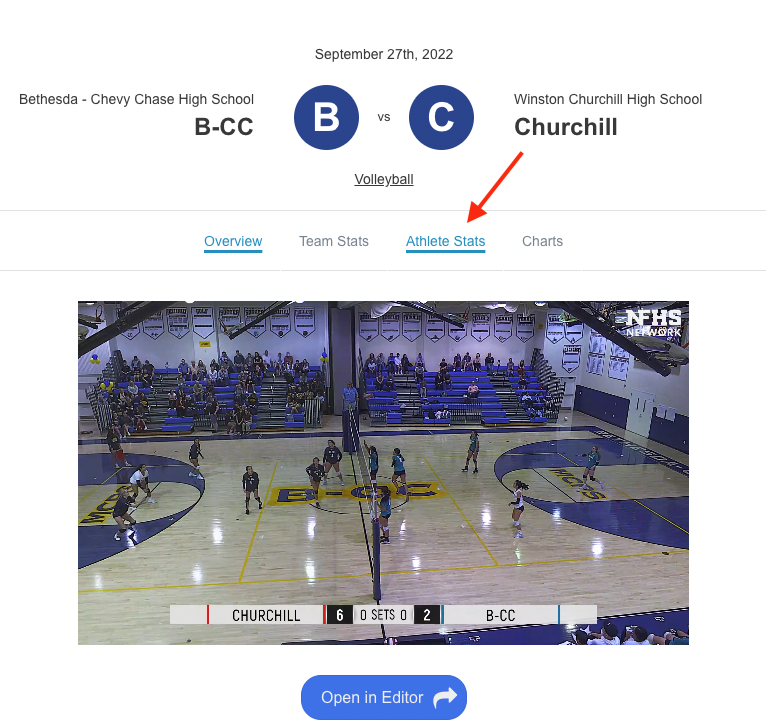Image resolution: width=766 pixels, height=725 pixels.
Task: Click the Churchill team logo circle
Action: click(441, 117)
